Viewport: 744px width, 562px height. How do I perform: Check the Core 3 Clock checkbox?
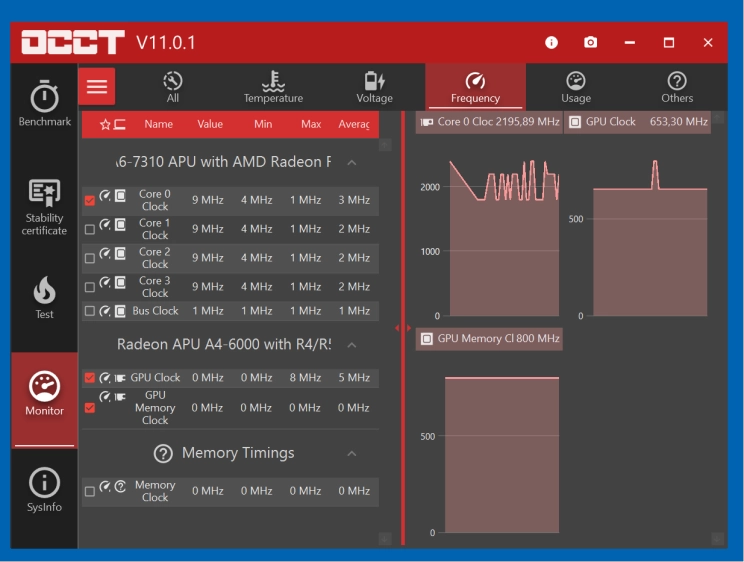click(x=90, y=287)
